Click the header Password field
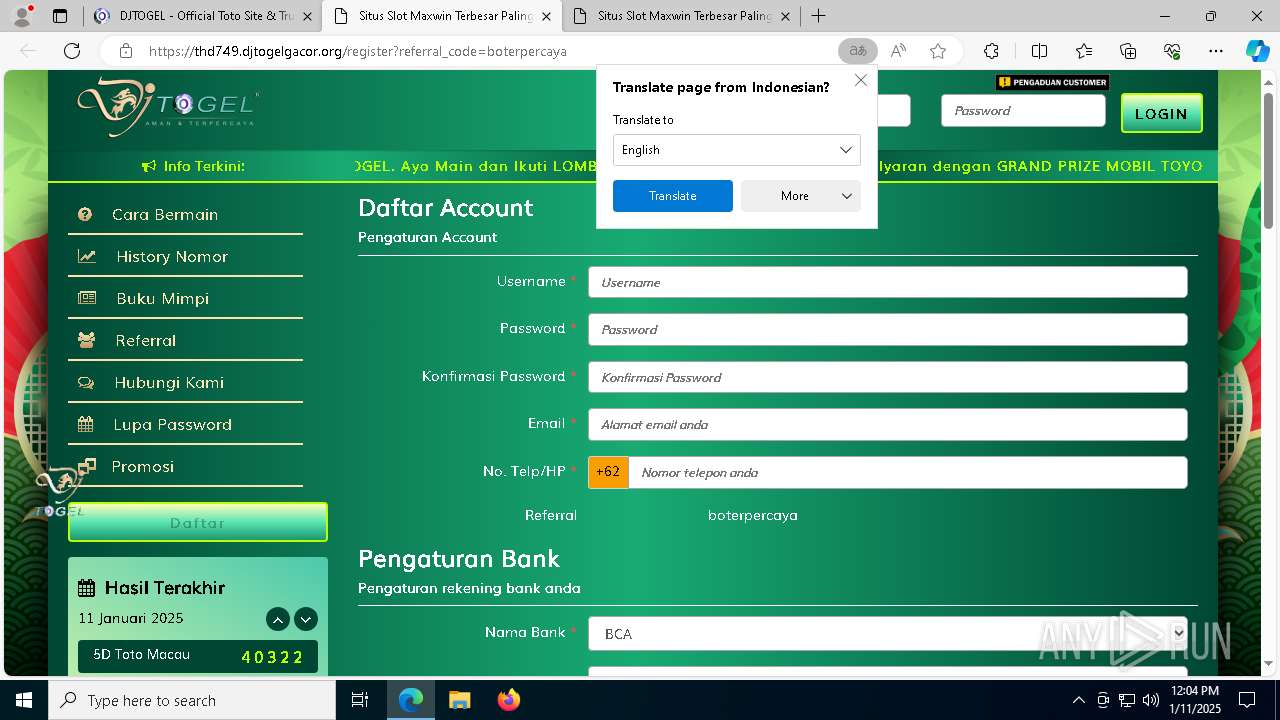The image size is (1280, 720). tap(1023, 111)
